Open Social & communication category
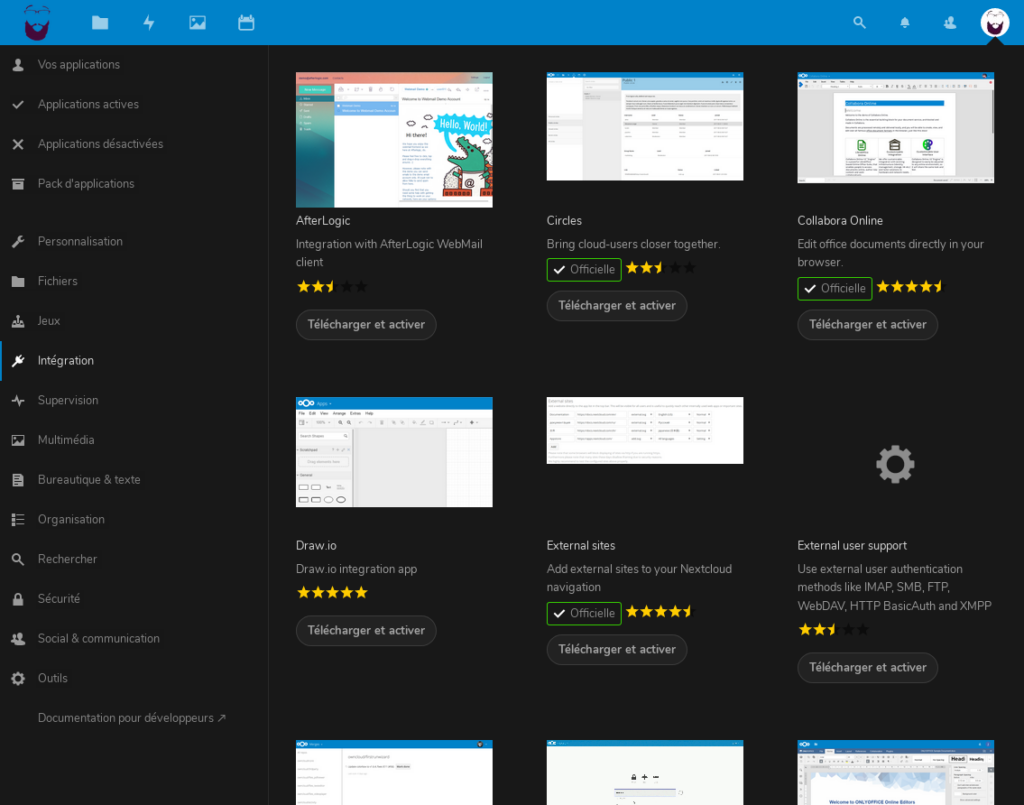This screenshot has width=1024, height=805. point(134,639)
